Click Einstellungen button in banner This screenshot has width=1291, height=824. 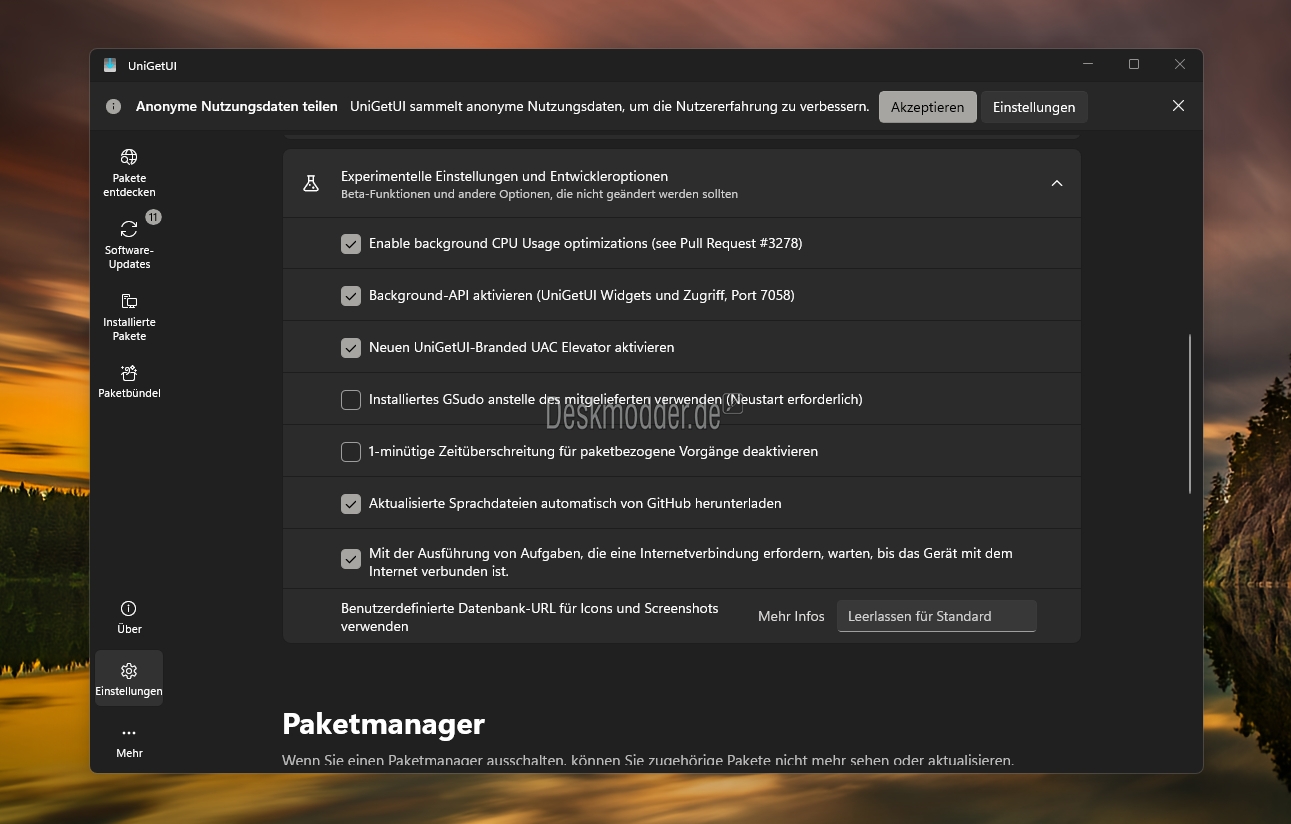(x=1034, y=107)
